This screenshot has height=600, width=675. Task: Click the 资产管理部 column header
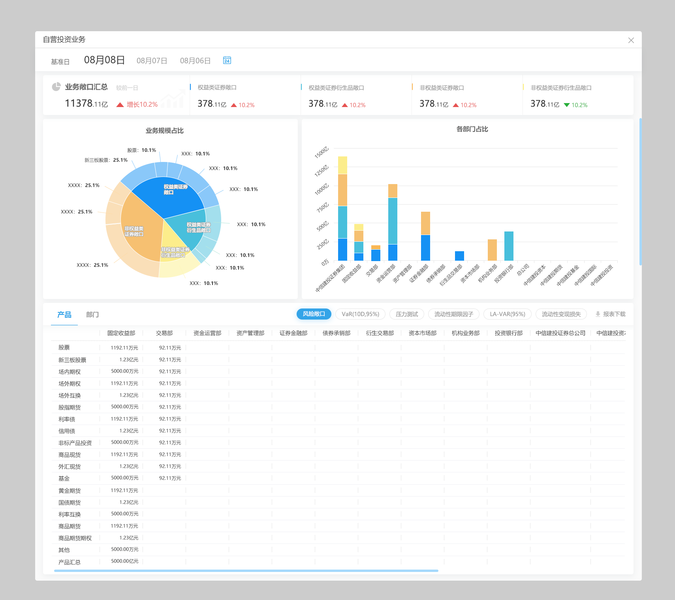point(250,333)
